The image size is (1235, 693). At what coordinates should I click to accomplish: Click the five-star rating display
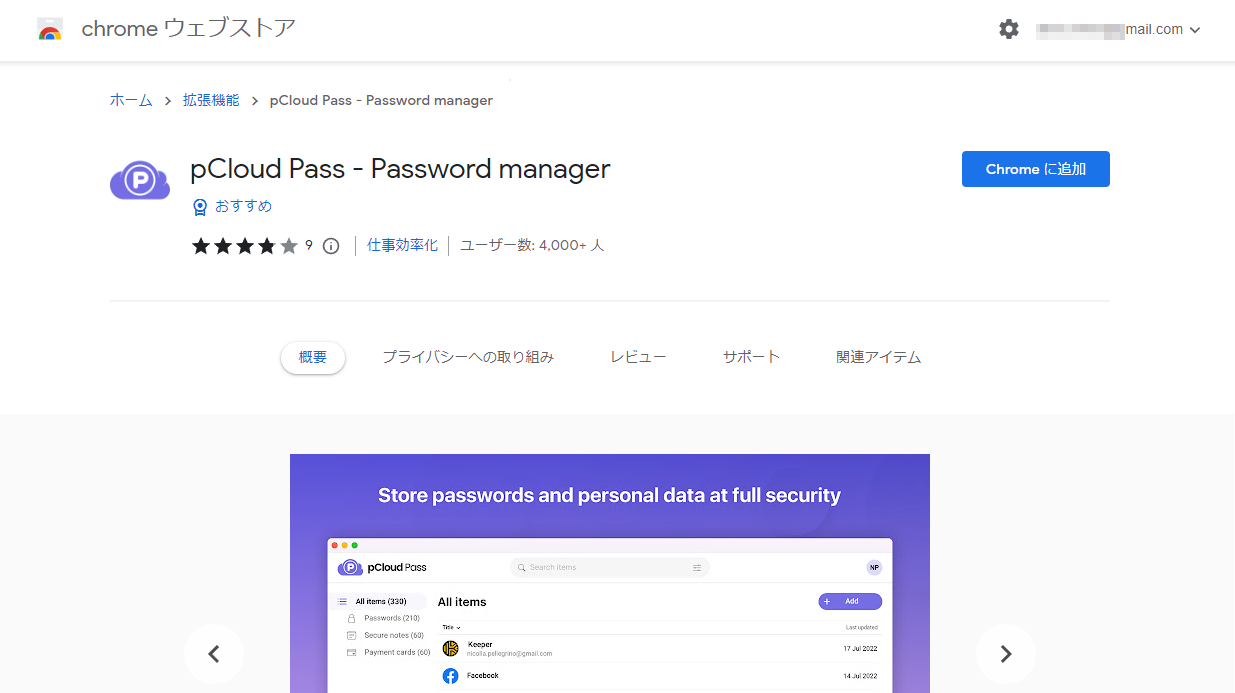tap(245, 246)
